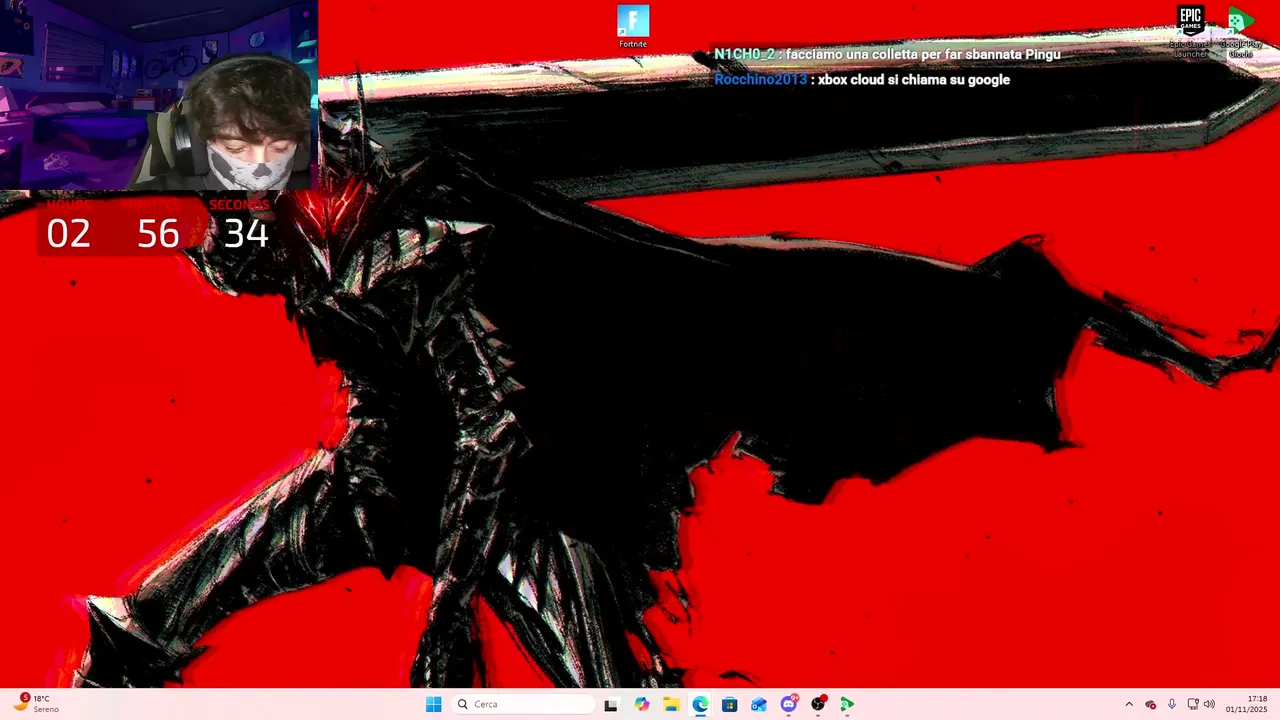Viewport: 1280px width, 720px height.
Task: Click the Cerca search box in taskbar
Action: coord(524,704)
